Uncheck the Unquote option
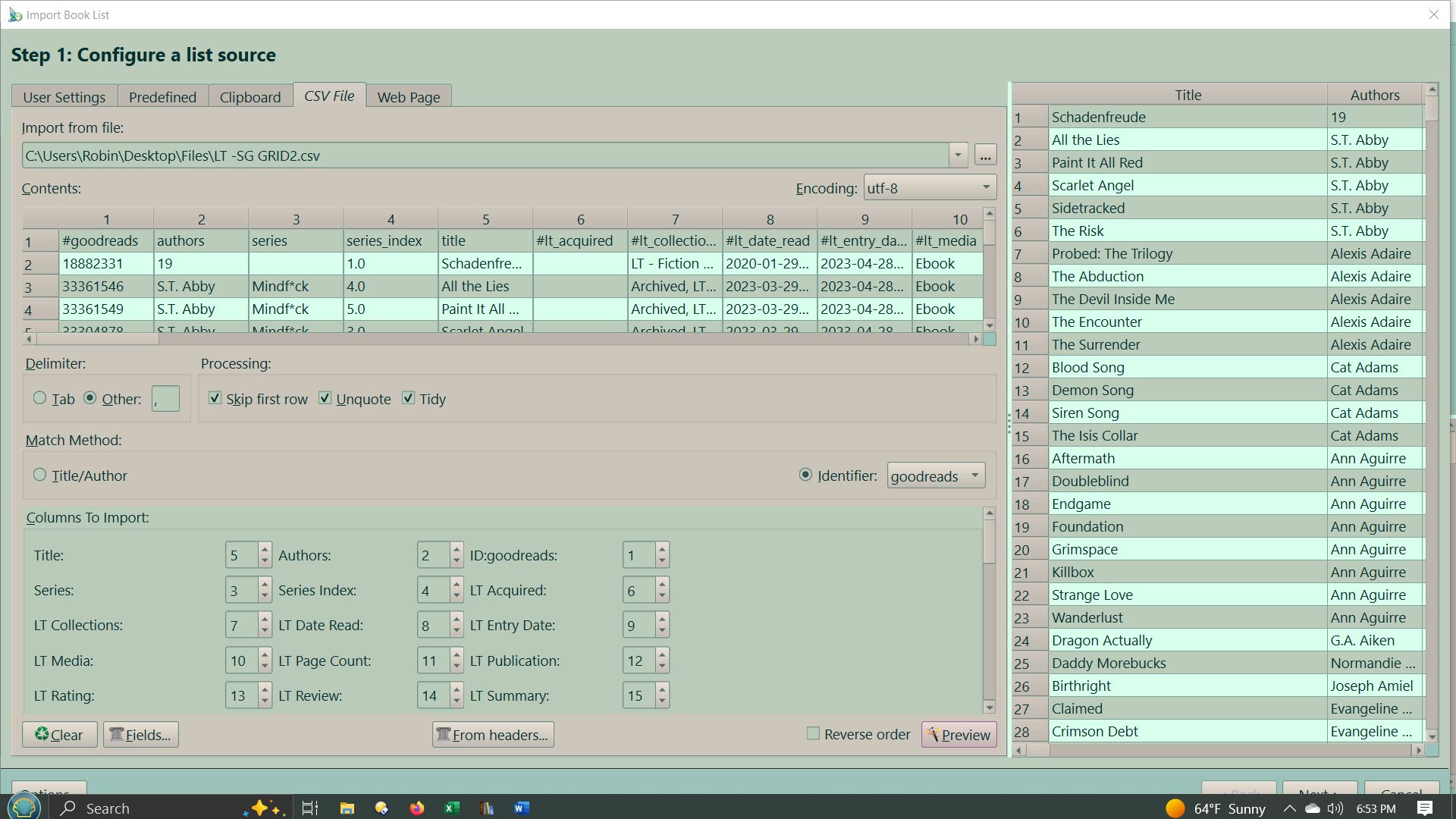Image resolution: width=1456 pixels, height=819 pixels. tap(325, 398)
